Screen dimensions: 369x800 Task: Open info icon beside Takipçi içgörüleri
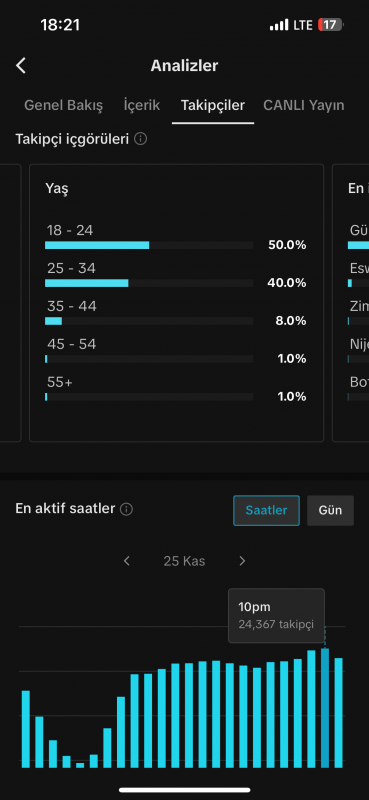(141, 139)
